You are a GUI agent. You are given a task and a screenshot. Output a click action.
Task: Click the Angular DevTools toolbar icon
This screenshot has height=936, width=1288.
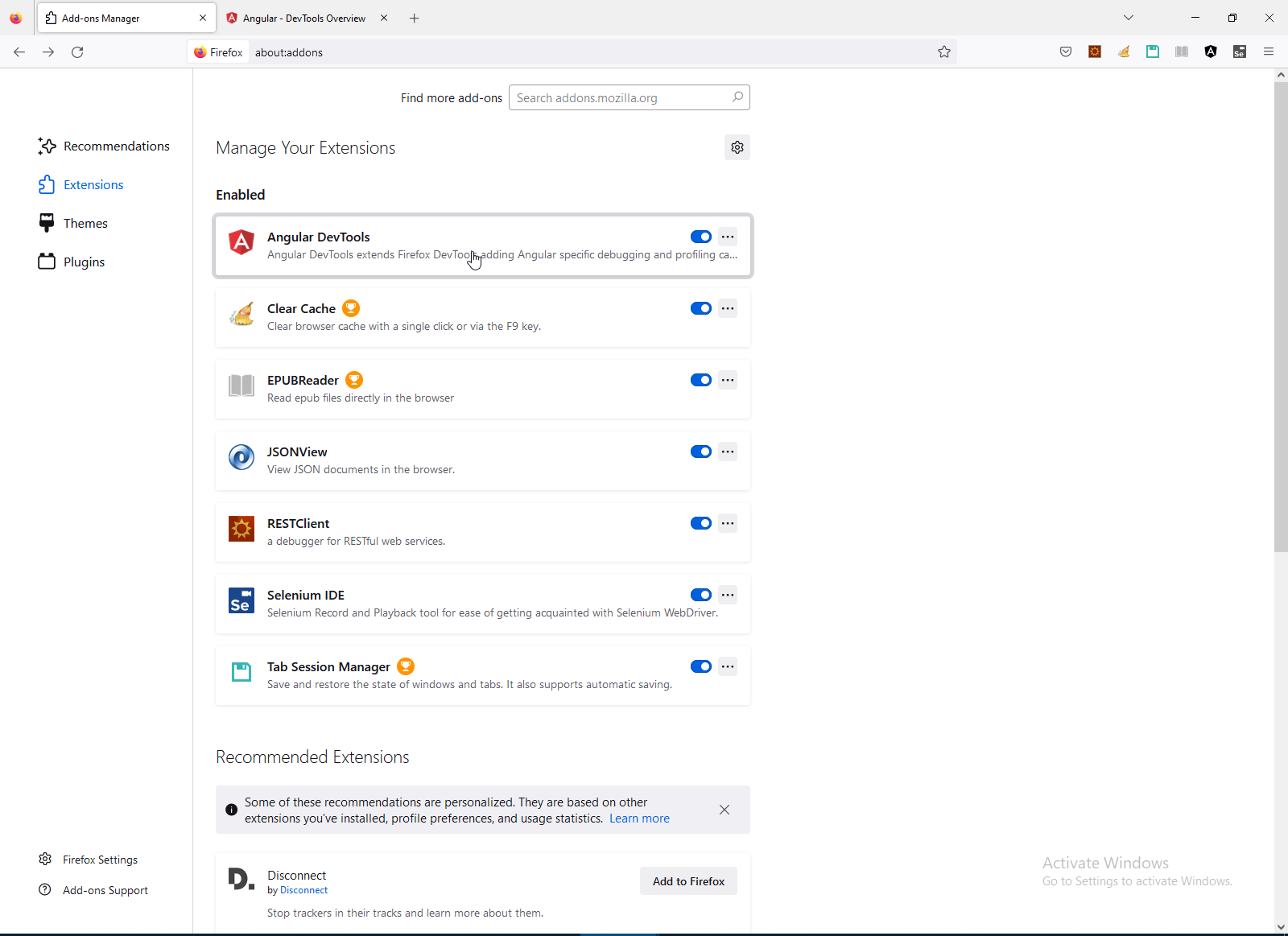click(1211, 52)
